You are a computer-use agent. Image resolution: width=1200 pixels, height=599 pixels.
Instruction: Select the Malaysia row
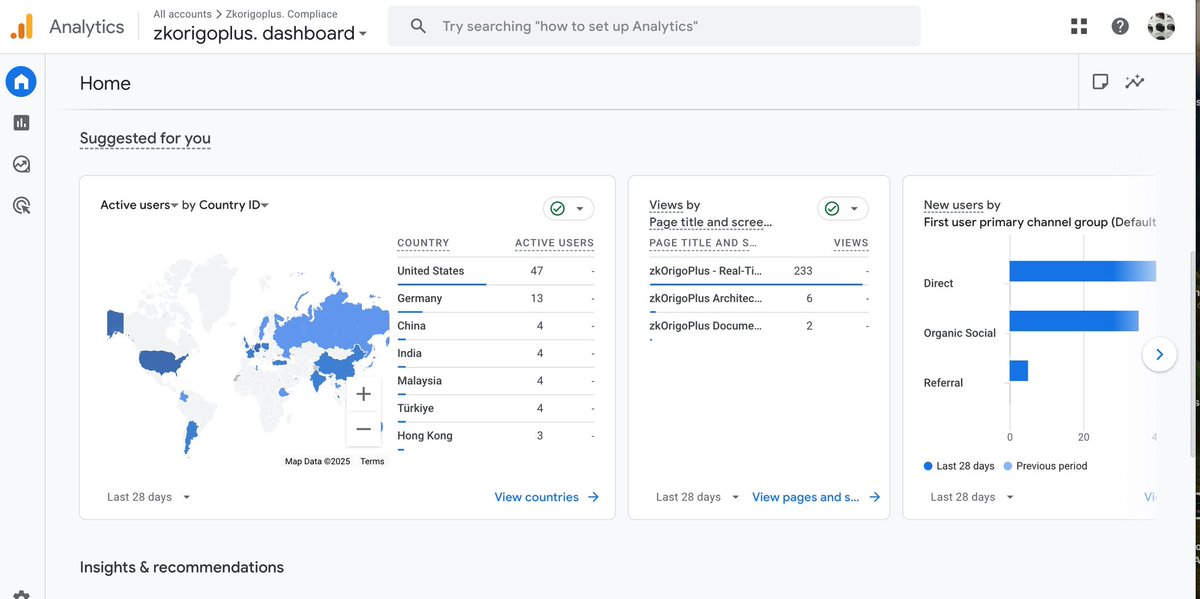point(495,381)
